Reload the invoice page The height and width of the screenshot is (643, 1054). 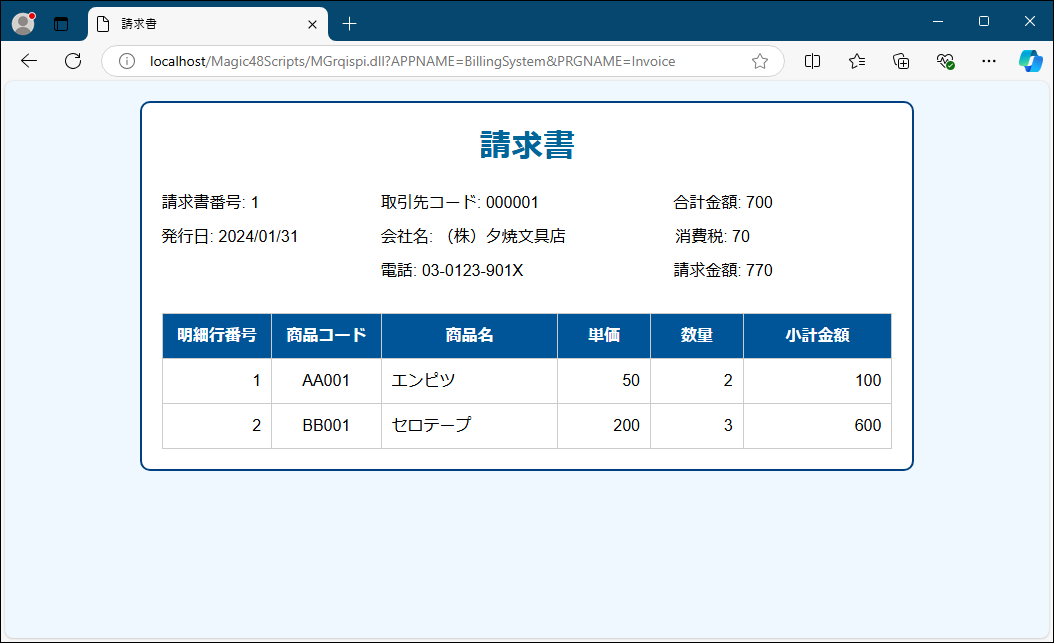[73, 61]
